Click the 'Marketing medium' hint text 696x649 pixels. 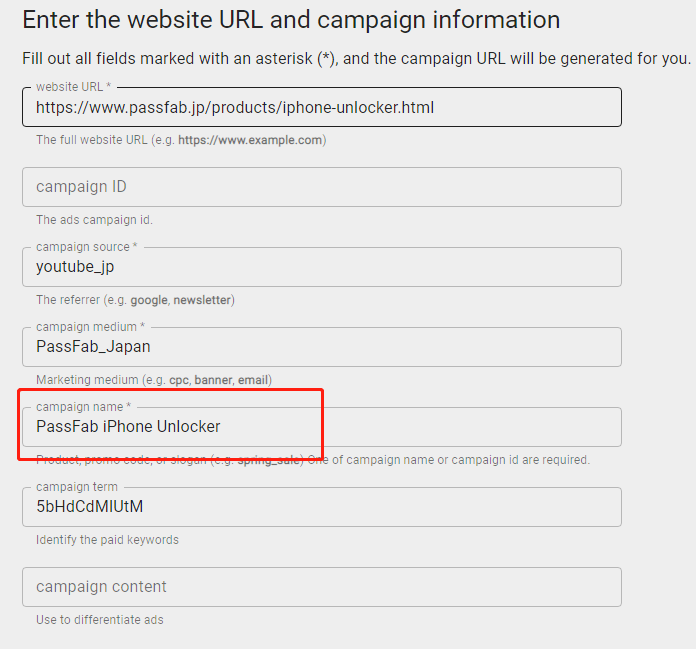click(154, 380)
